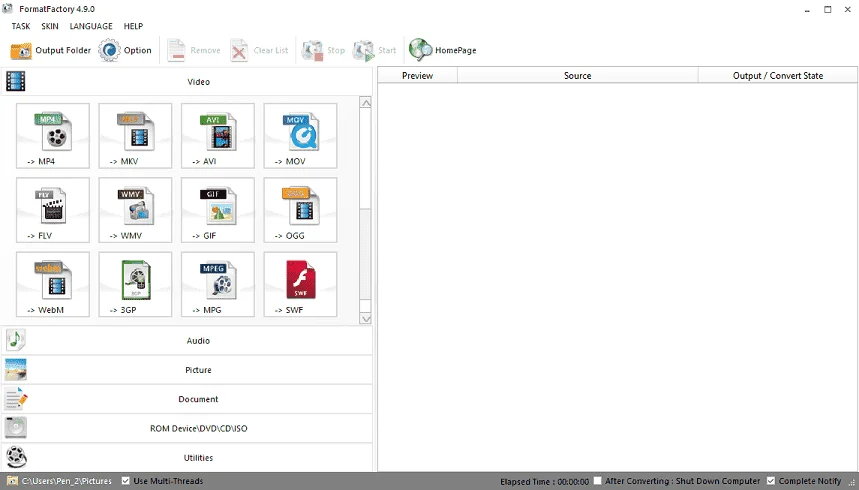
Task: Open the Output Folder toolbar button
Action: (50, 50)
